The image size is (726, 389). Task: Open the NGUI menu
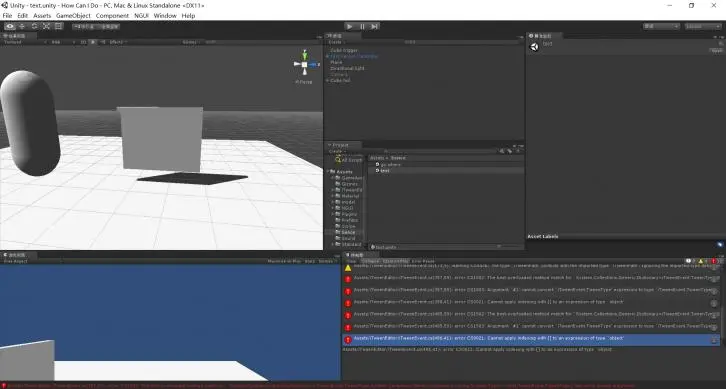[141, 15]
